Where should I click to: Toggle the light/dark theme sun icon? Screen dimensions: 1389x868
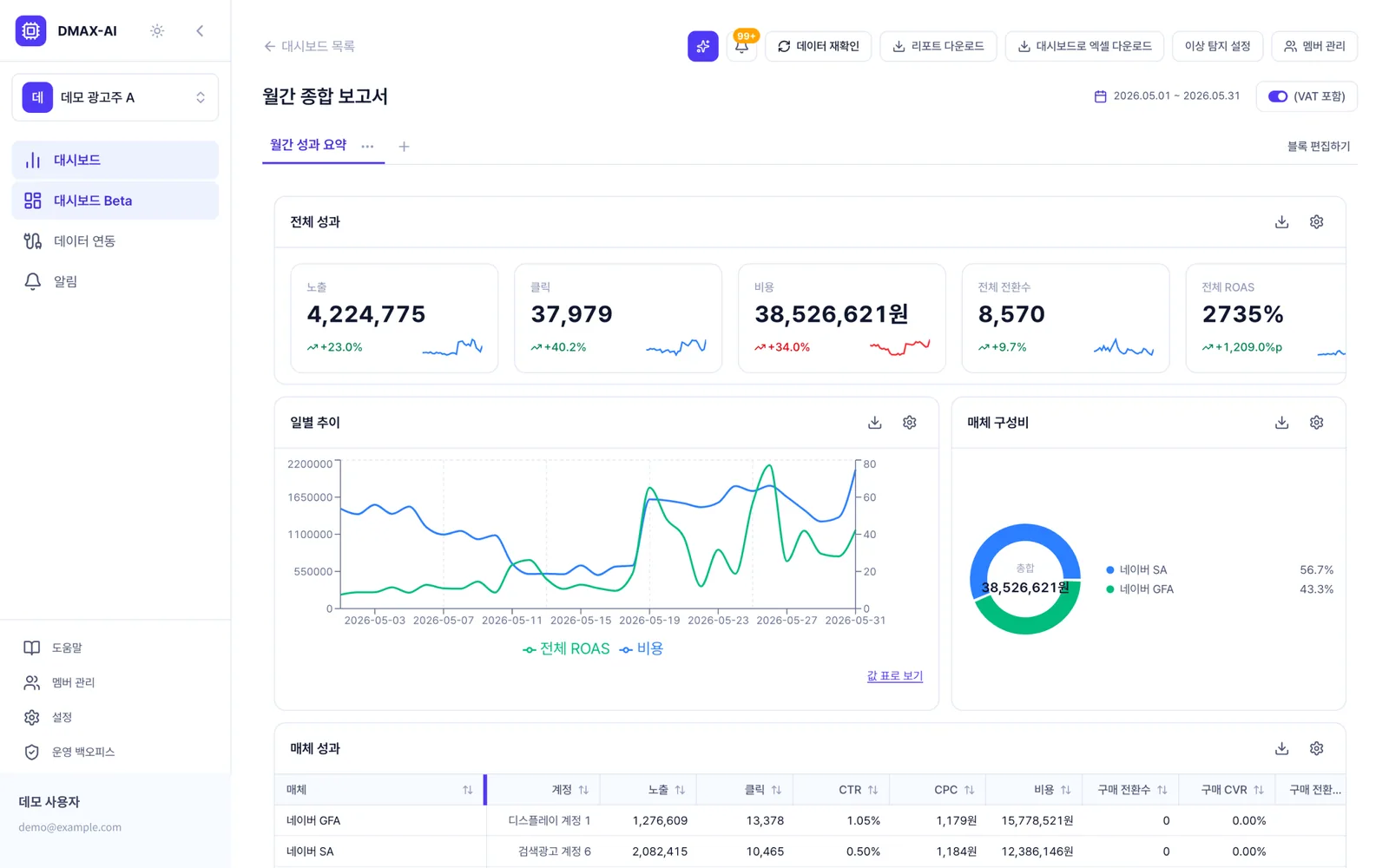(x=157, y=30)
